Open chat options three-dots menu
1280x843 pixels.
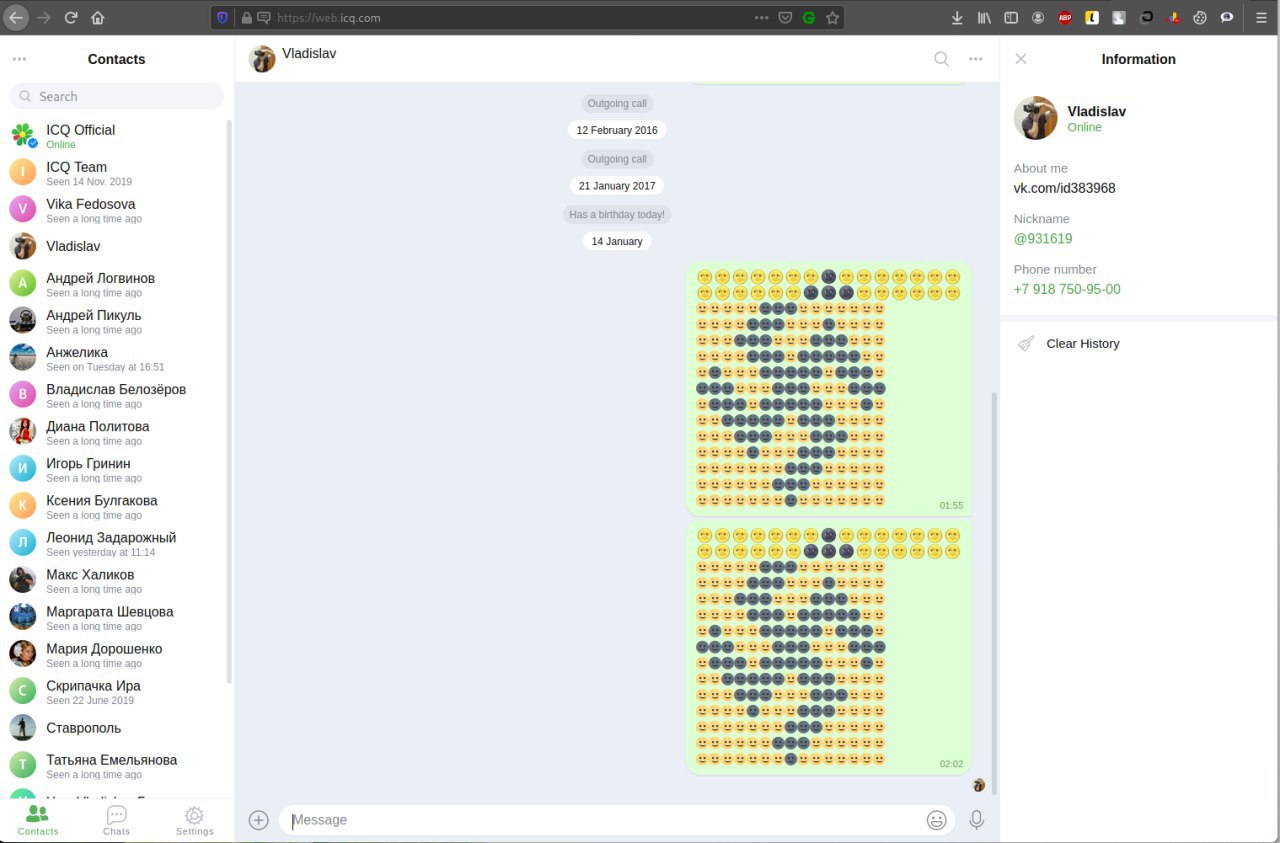[976, 59]
